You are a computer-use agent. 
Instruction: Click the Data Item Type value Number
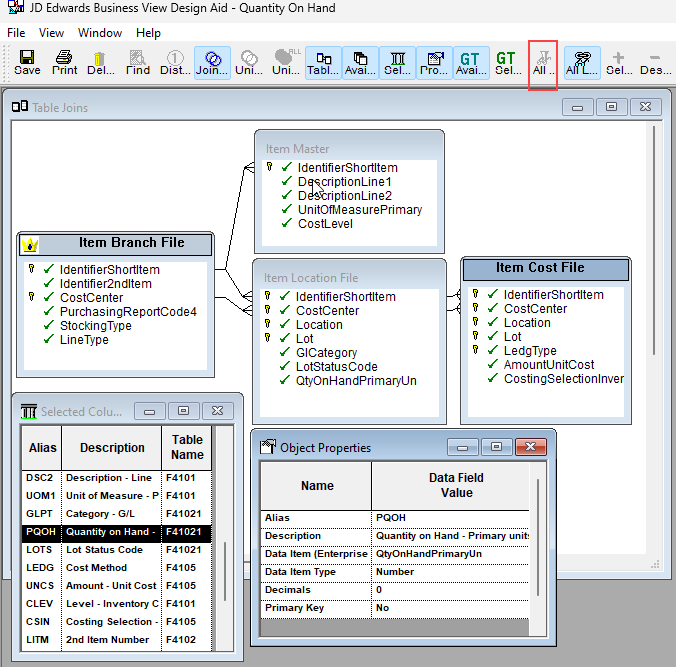(x=395, y=572)
